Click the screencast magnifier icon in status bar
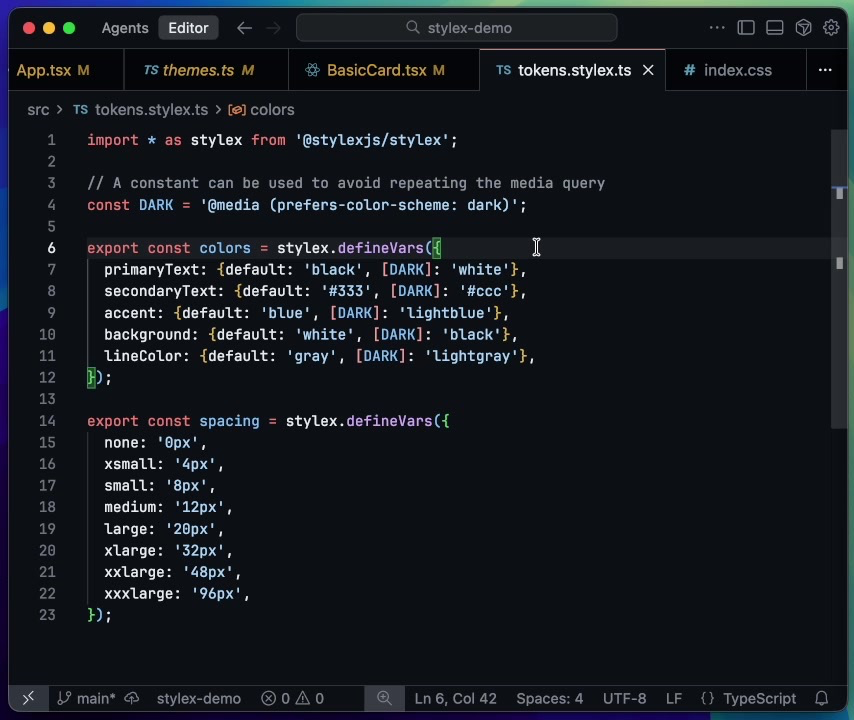The image size is (854, 720). [x=385, y=698]
